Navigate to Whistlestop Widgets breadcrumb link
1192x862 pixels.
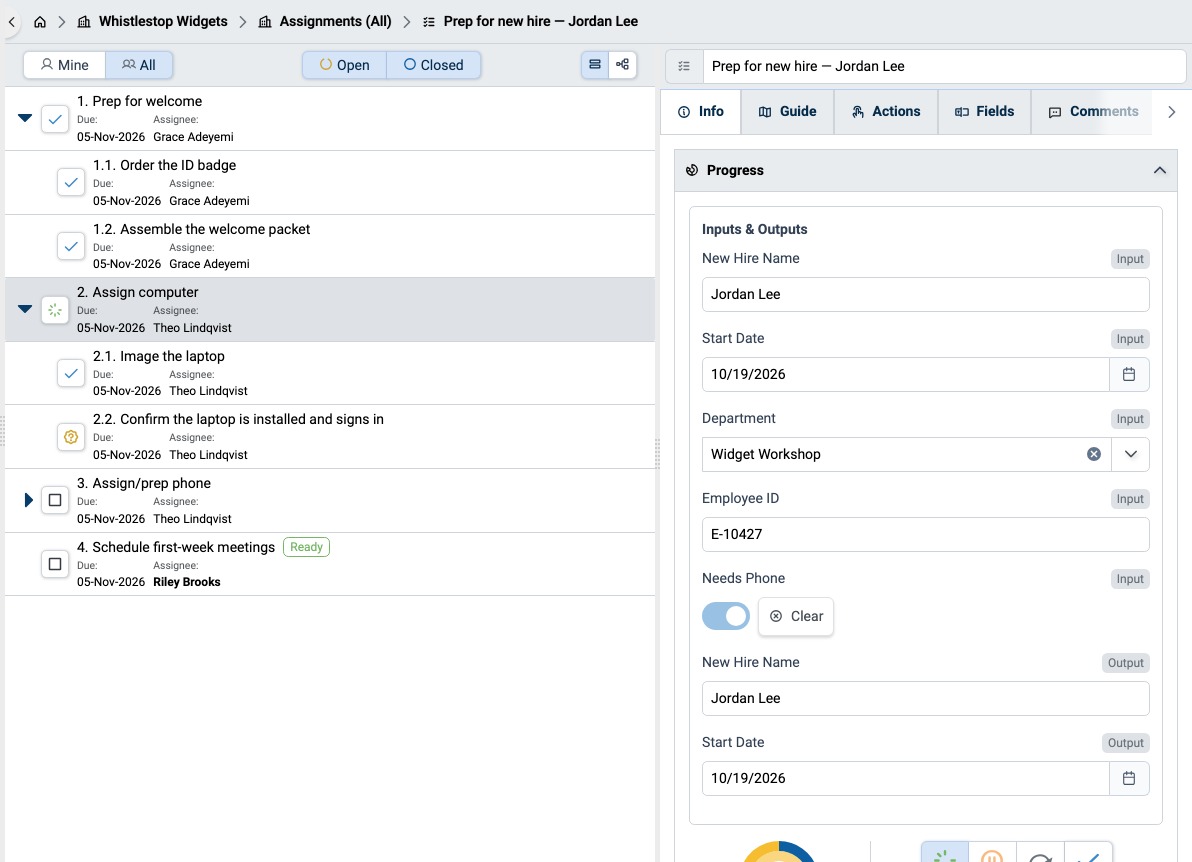pos(163,21)
